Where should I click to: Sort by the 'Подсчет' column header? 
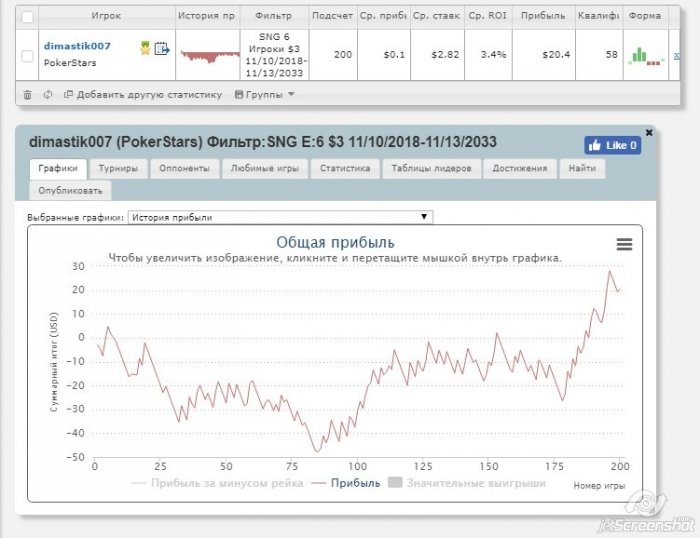coord(333,16)
